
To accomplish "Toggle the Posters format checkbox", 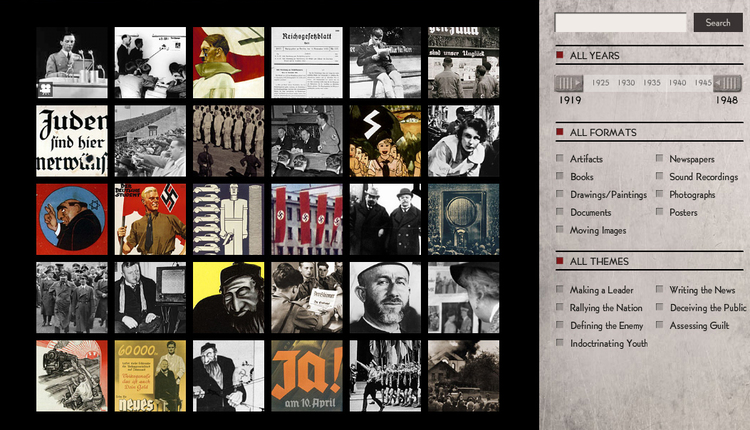I will coord(660,213).
